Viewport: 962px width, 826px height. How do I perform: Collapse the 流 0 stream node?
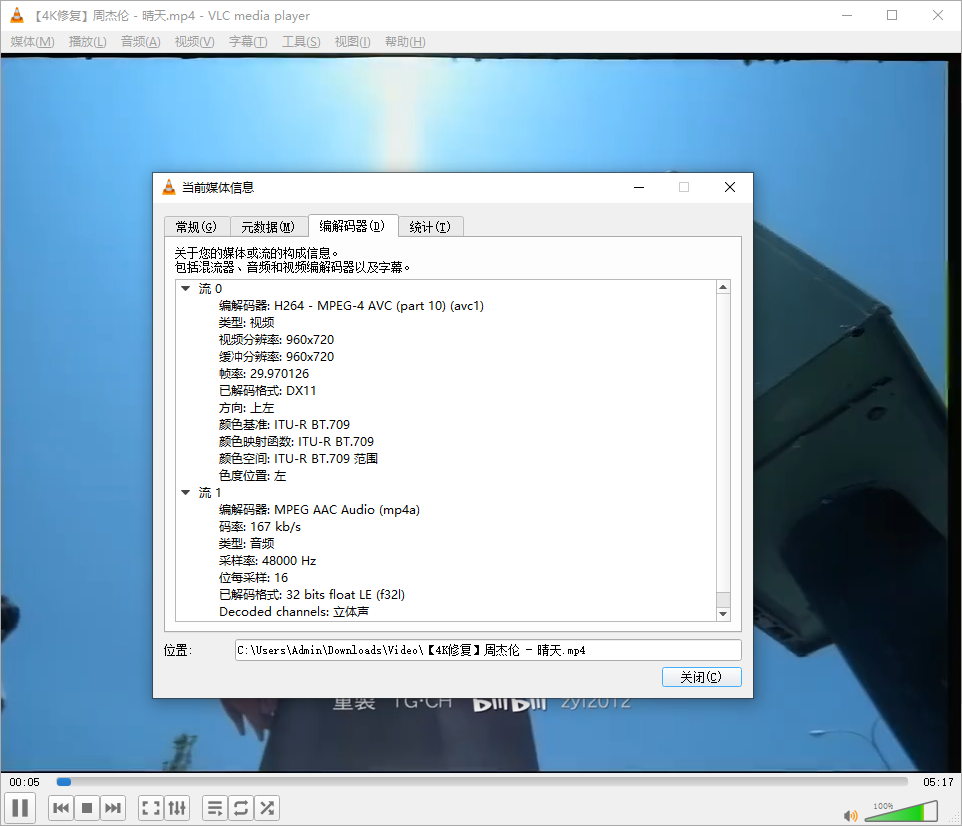(x=186, y=288)
